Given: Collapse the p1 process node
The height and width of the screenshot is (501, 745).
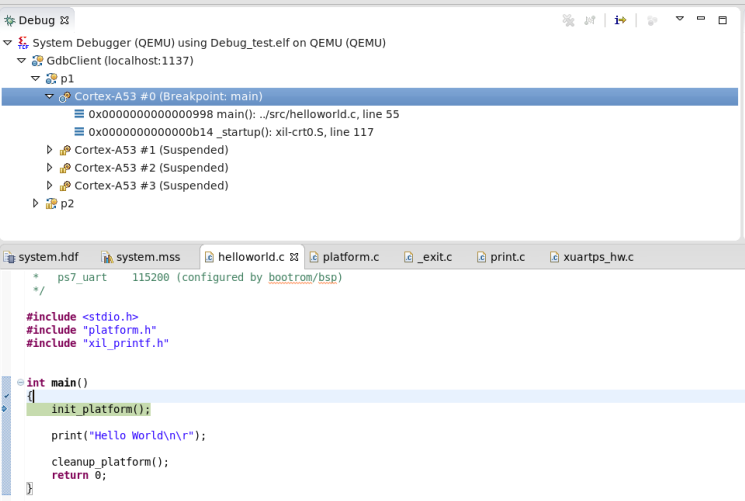Looking at the screenshot, I should click(36, 78).
